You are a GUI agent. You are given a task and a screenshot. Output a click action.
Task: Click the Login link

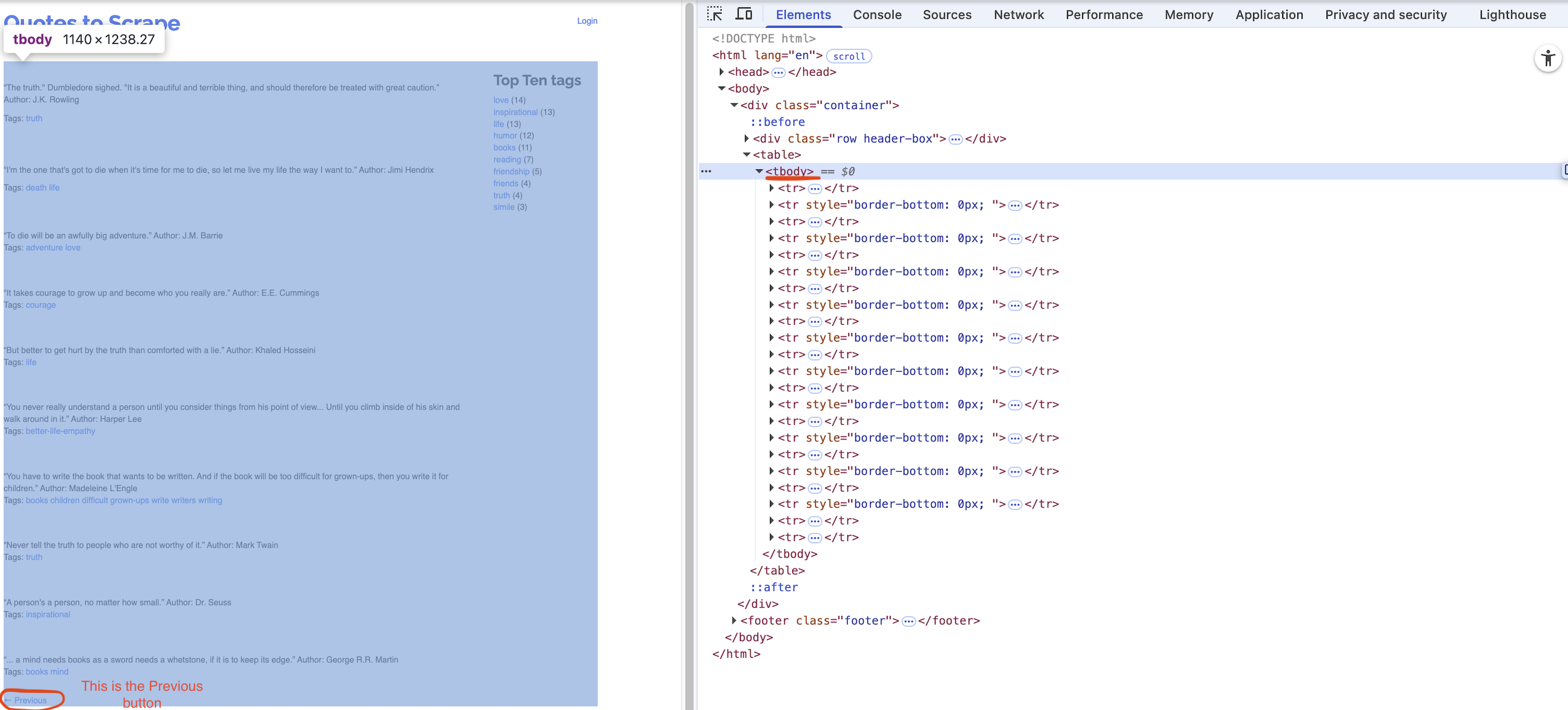(587, 21)
